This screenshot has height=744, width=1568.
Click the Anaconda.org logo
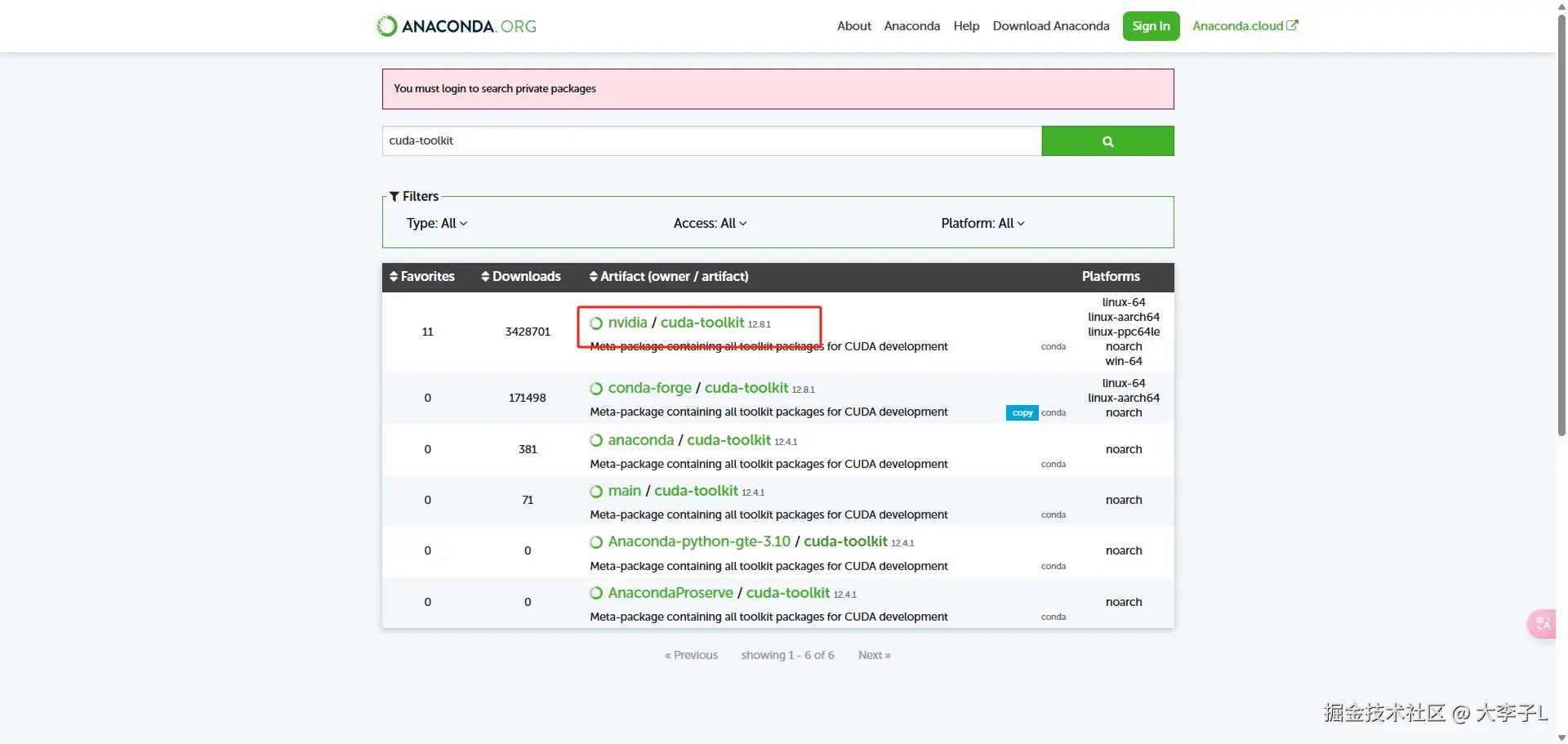tap(457, 26)
